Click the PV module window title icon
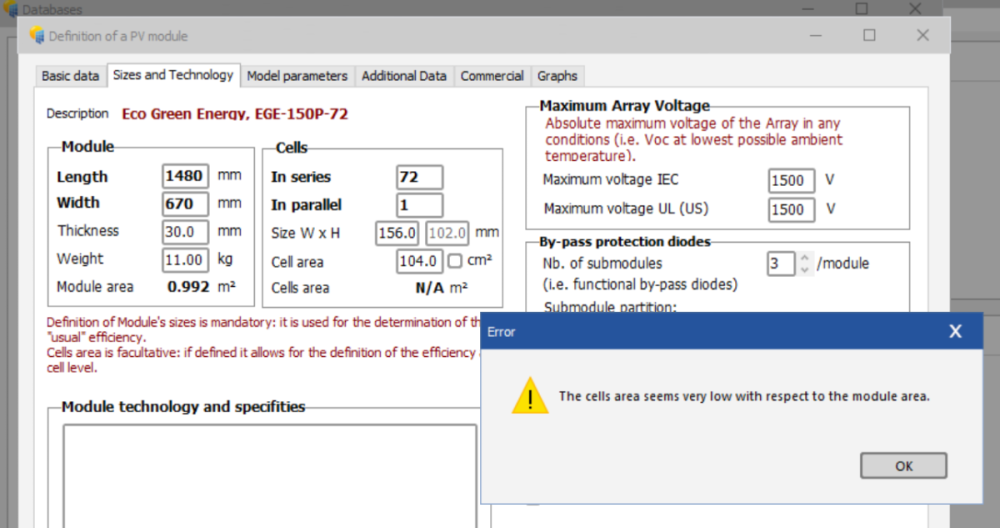 (38, 36)
